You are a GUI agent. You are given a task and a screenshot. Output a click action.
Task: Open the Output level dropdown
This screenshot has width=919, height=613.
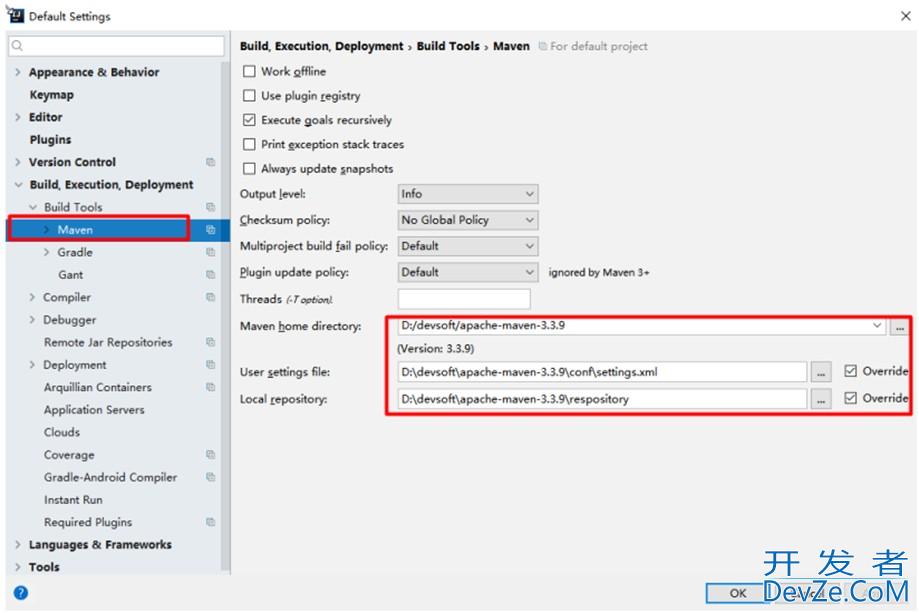(468, 194)
